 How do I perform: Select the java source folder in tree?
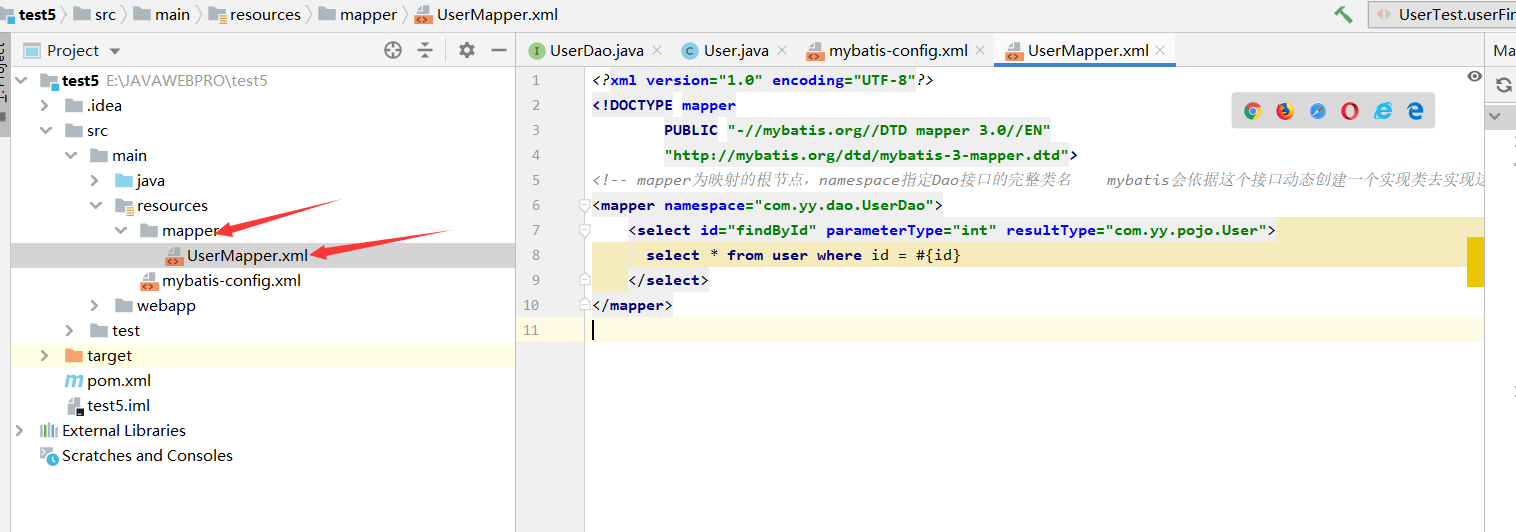(150, 181)
